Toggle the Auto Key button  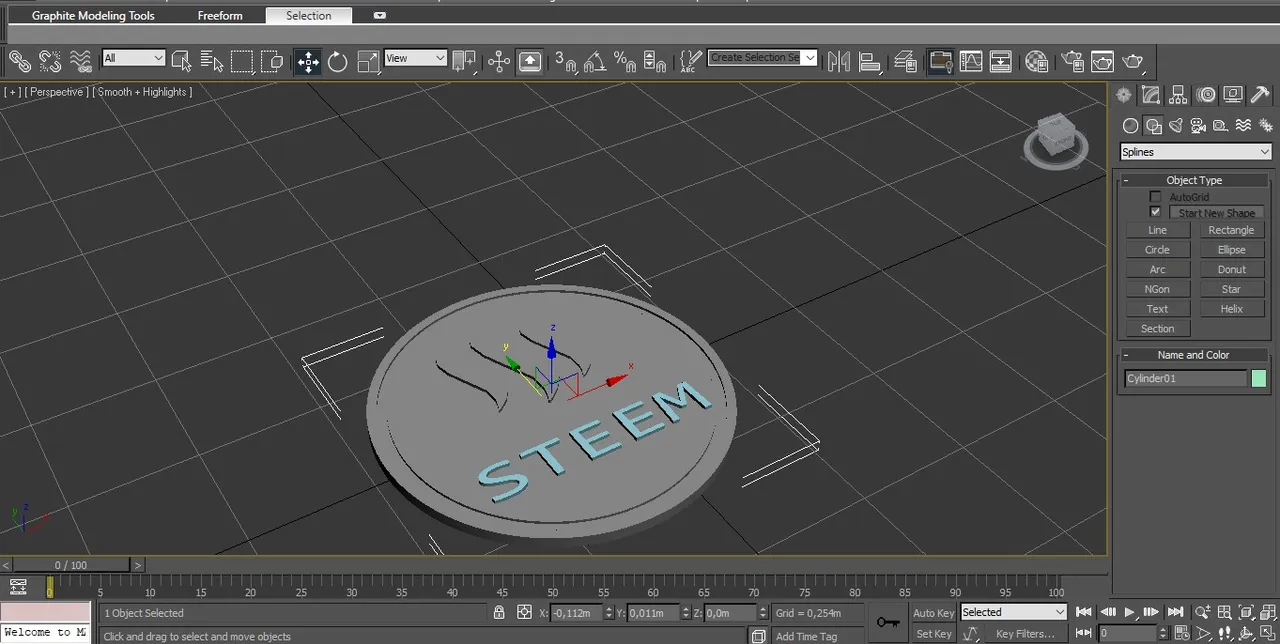click(934, 613)
